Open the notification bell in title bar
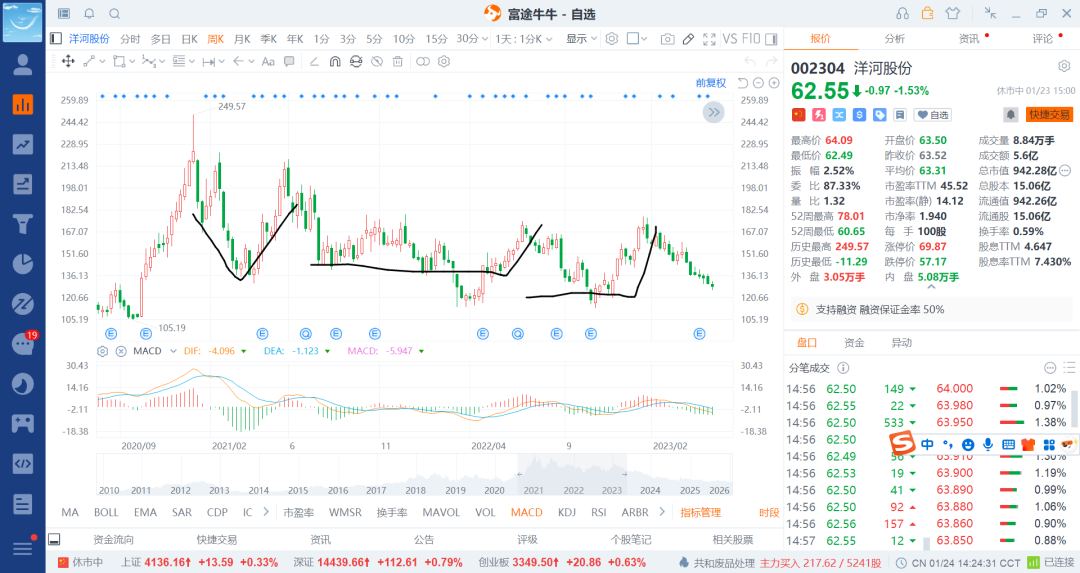Viewport: 1080px width, 573px height. pyautogui.click(x=90, y=14)
